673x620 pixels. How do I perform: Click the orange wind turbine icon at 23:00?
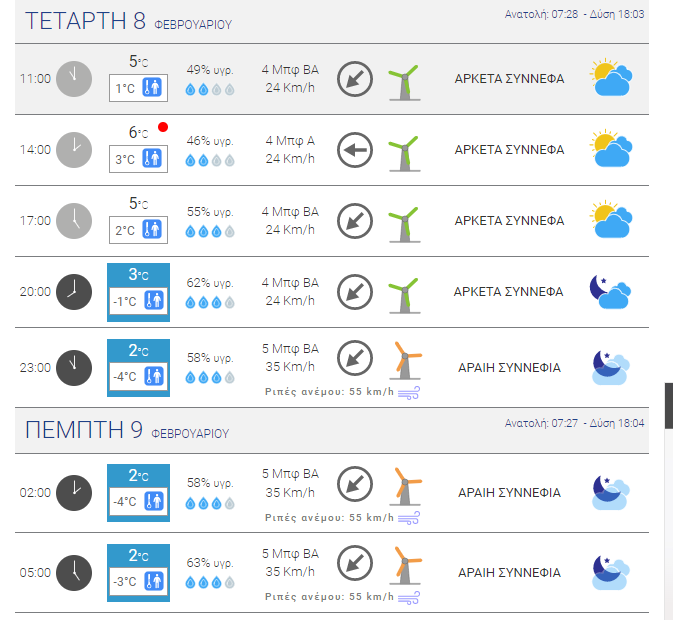point(405,360)
